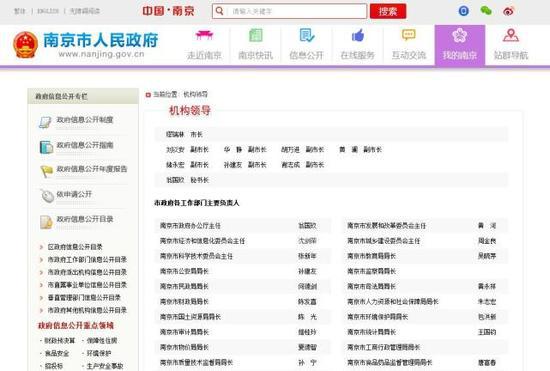Switch to the ENGLISH version

point(48,11)
